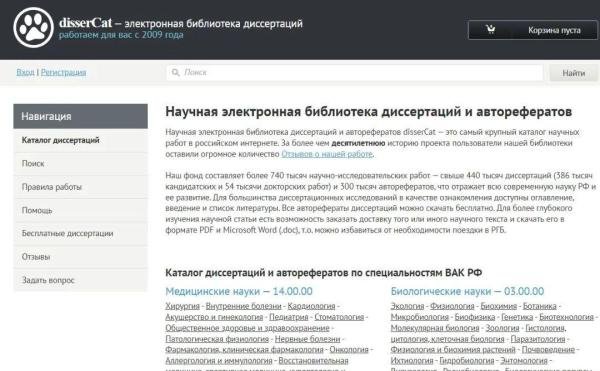
Task: Open the 'Генетика' link
Action: [x=517, y=317]
